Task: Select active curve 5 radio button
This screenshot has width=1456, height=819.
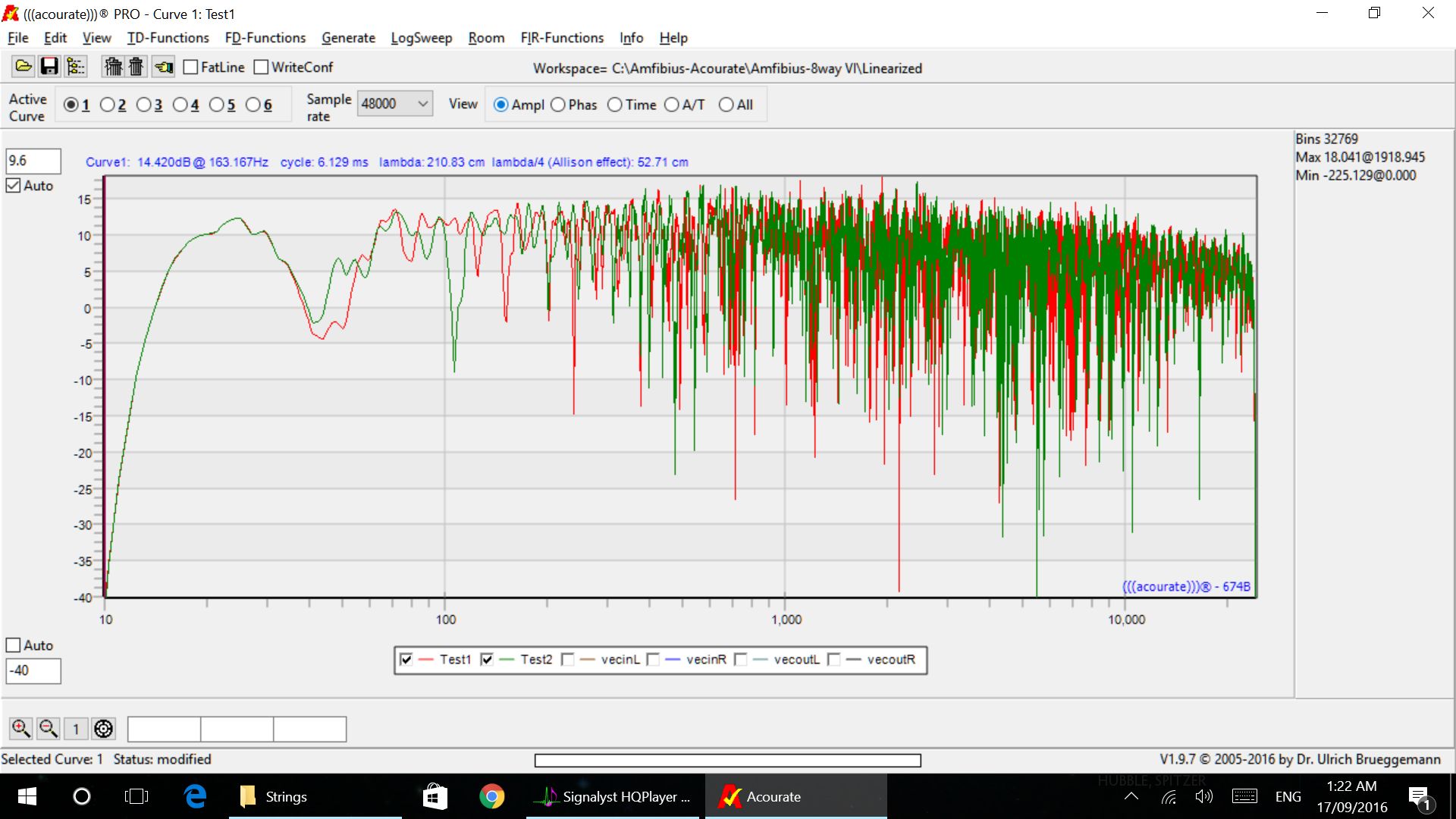Action: (x=217, y=105)
